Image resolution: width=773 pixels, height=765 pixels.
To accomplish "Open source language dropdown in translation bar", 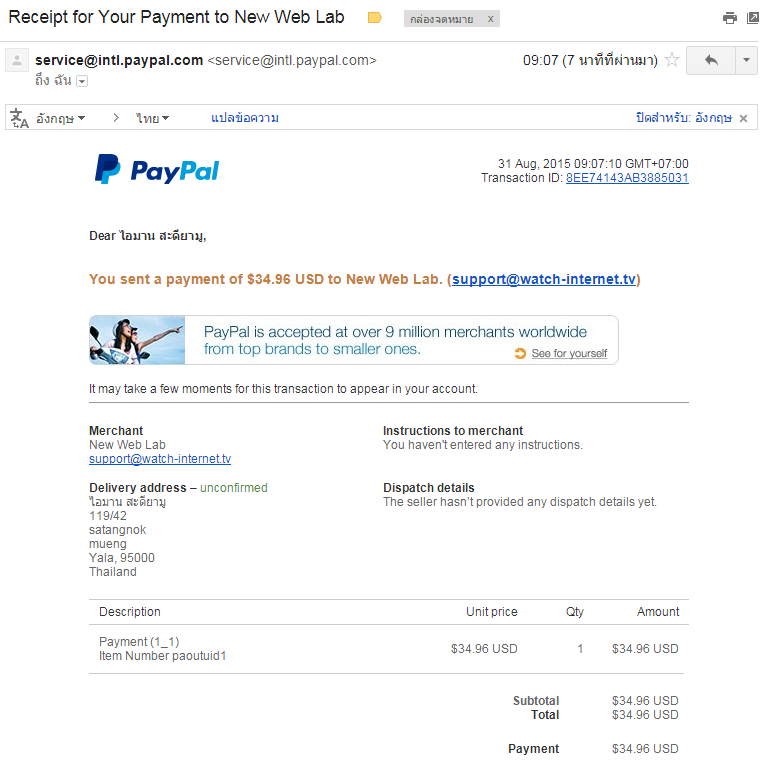I will click(60, 118).
